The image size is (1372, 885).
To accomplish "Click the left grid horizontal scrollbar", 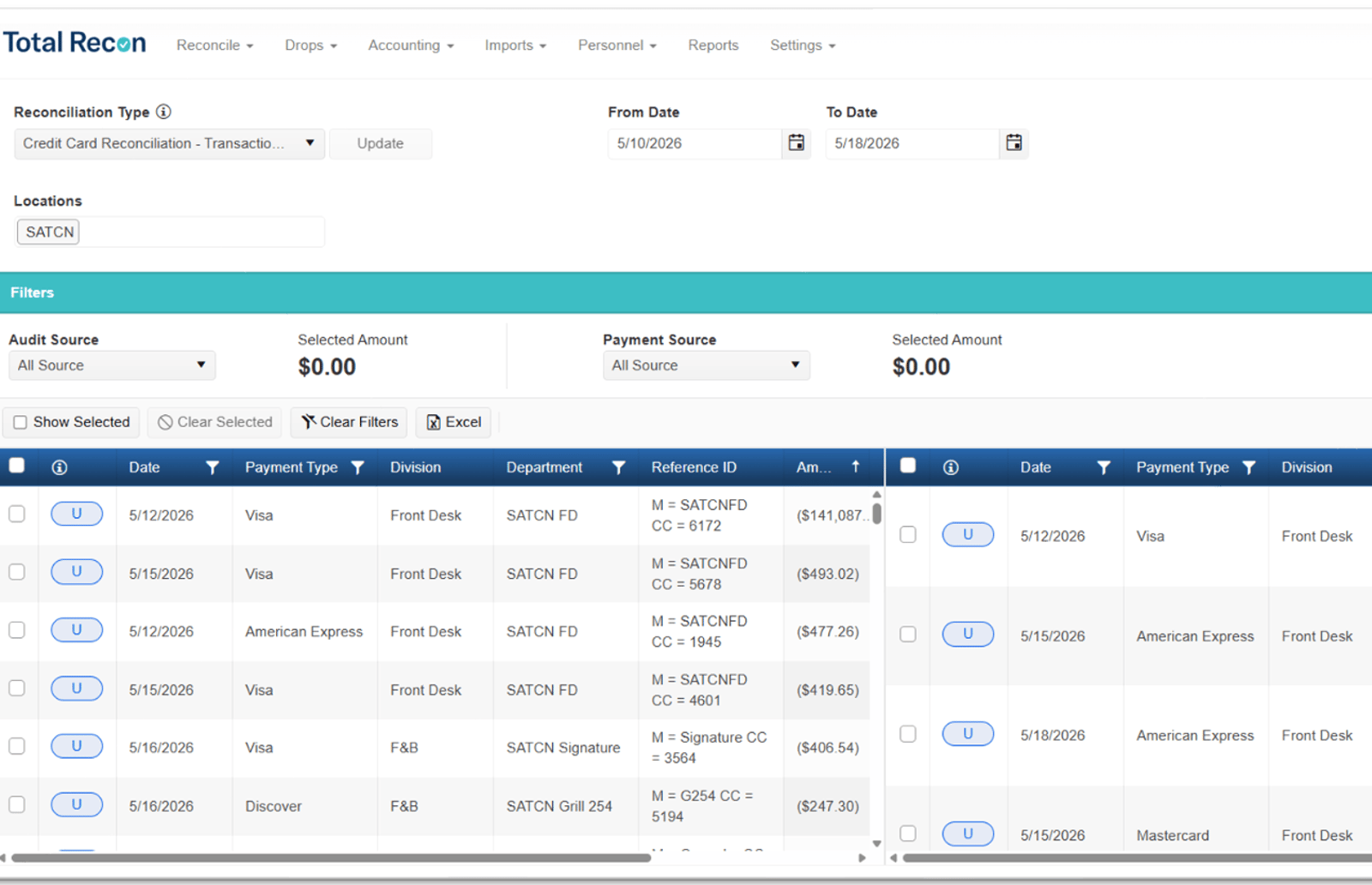I will (x=331, y=858).
